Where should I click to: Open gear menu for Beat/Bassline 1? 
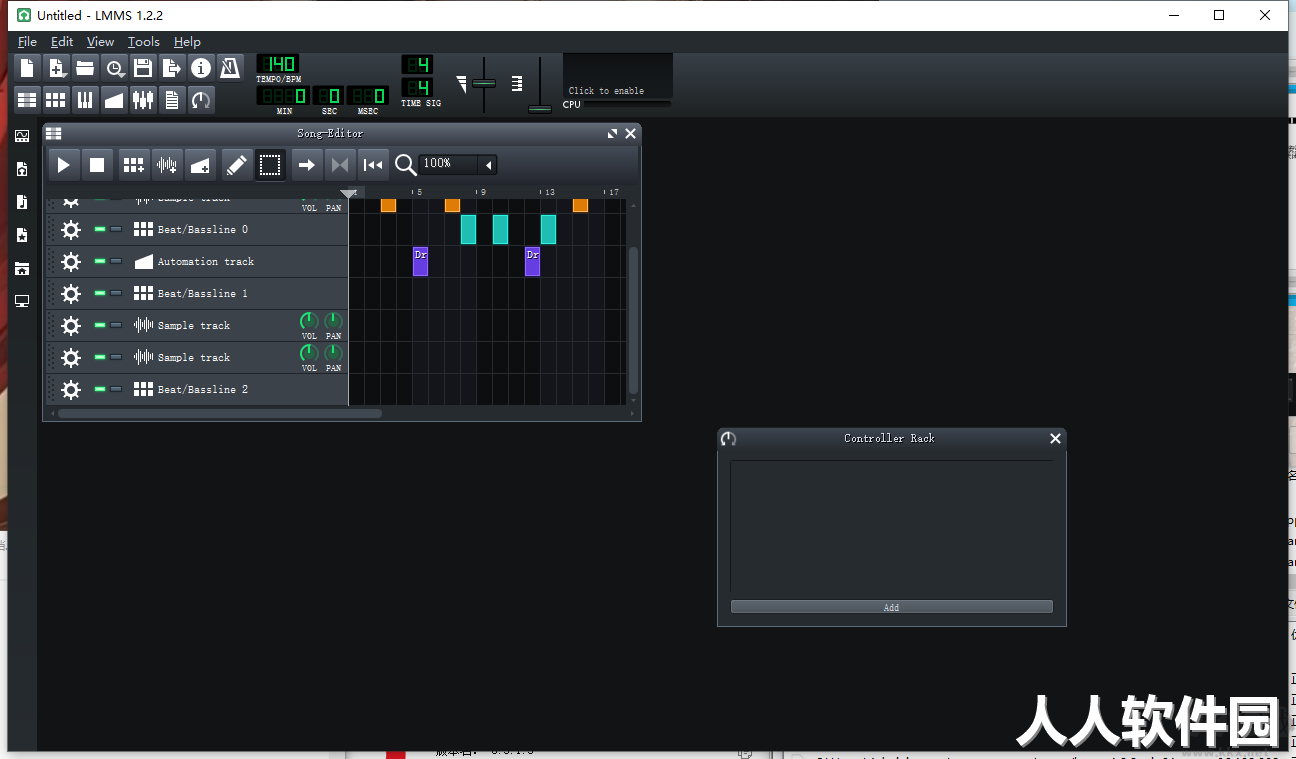[x=71, y=293]
